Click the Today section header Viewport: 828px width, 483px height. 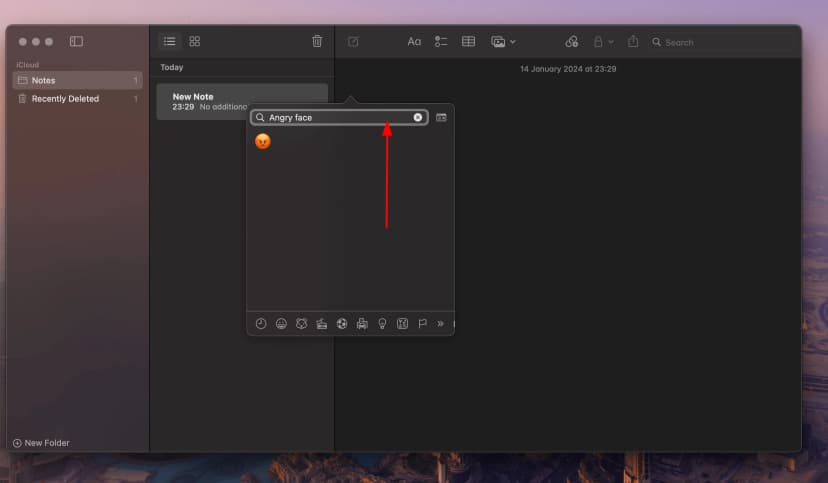pos(172,68)
